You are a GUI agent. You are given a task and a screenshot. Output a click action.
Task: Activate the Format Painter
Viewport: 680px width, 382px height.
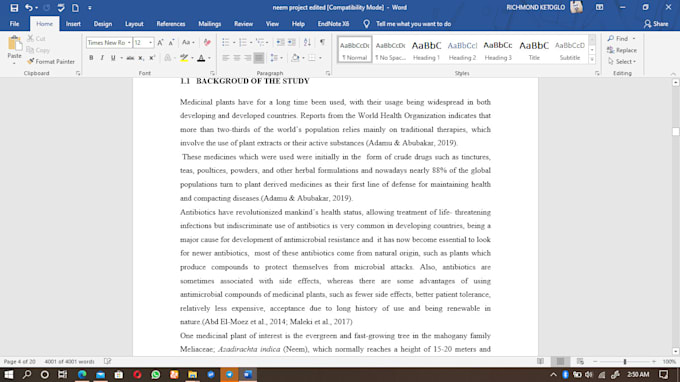click(x=51, y=62)
